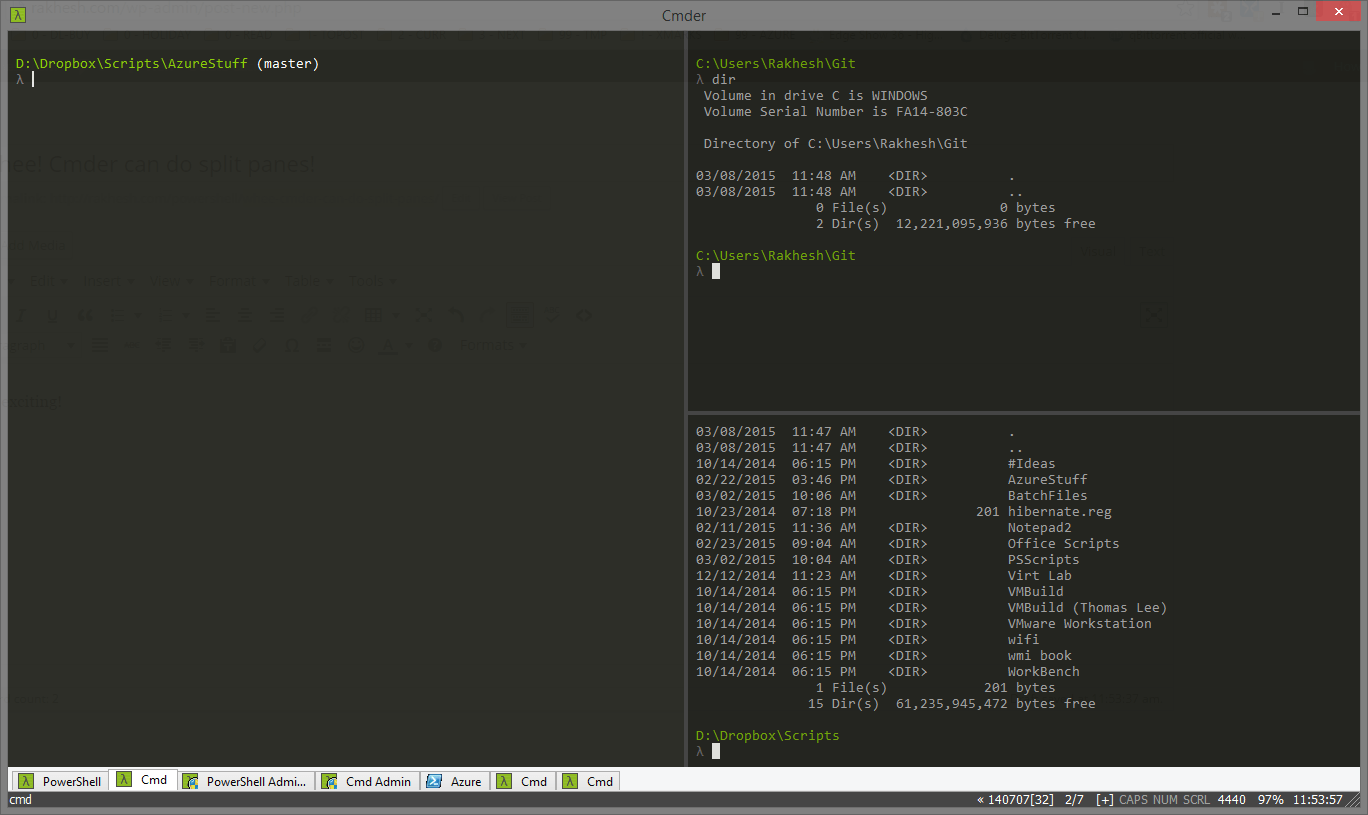Click the « chevron in the status bar

point(980,800)
